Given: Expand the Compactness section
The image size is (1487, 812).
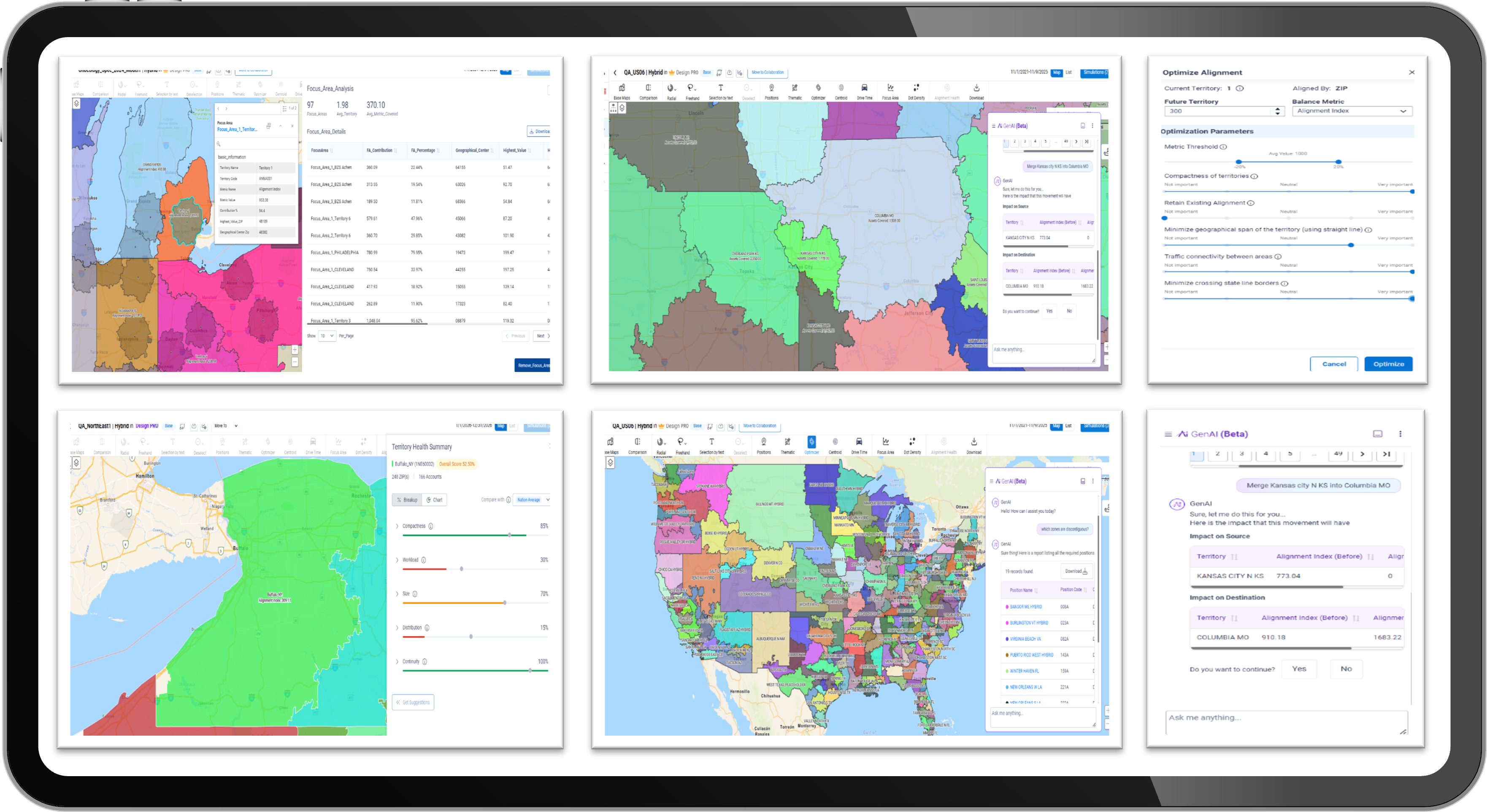Looking at the screenshot, I should (397, 526).
